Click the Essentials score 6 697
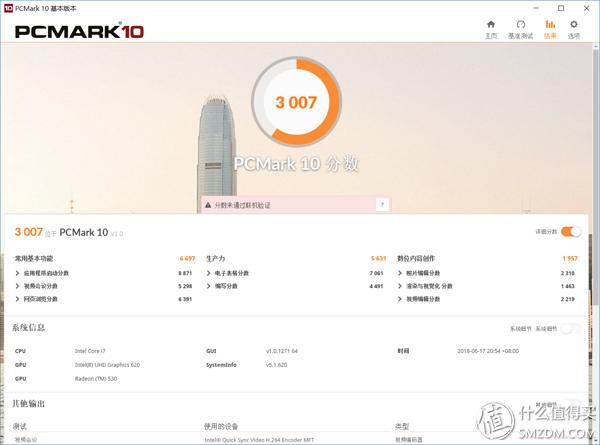 [188, 259]
